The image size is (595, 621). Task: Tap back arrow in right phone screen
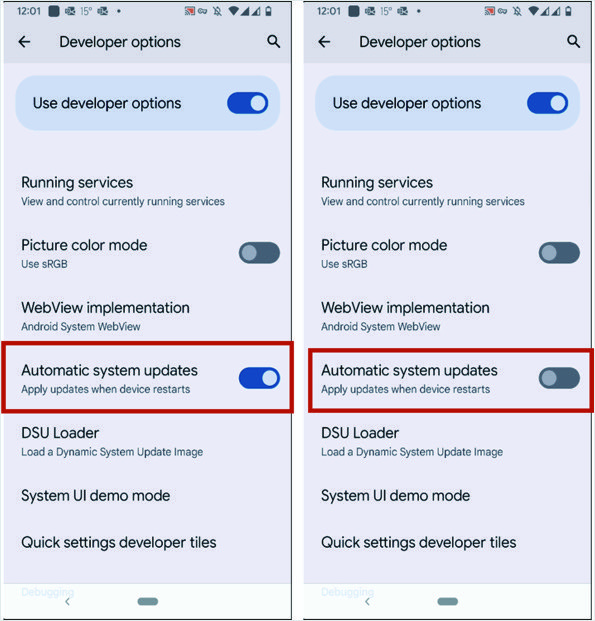(x=324, y=42)
